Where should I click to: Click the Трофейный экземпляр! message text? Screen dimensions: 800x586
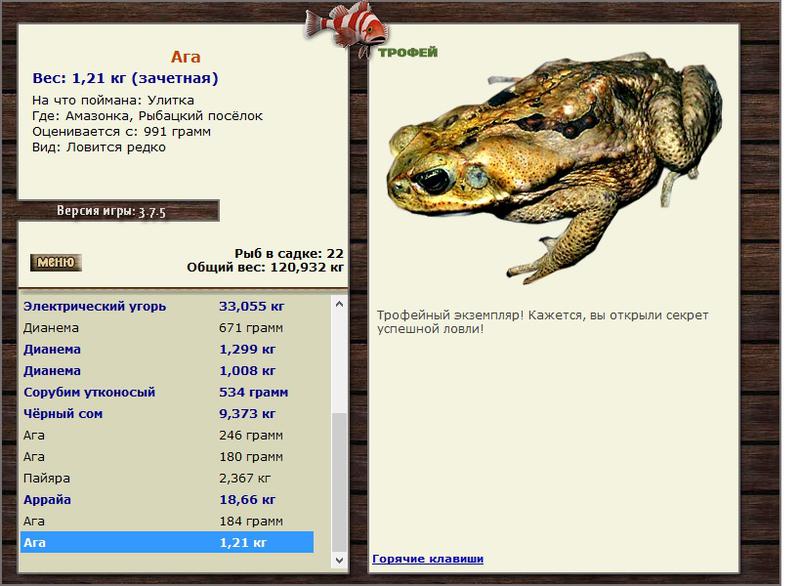coord(543,322)
